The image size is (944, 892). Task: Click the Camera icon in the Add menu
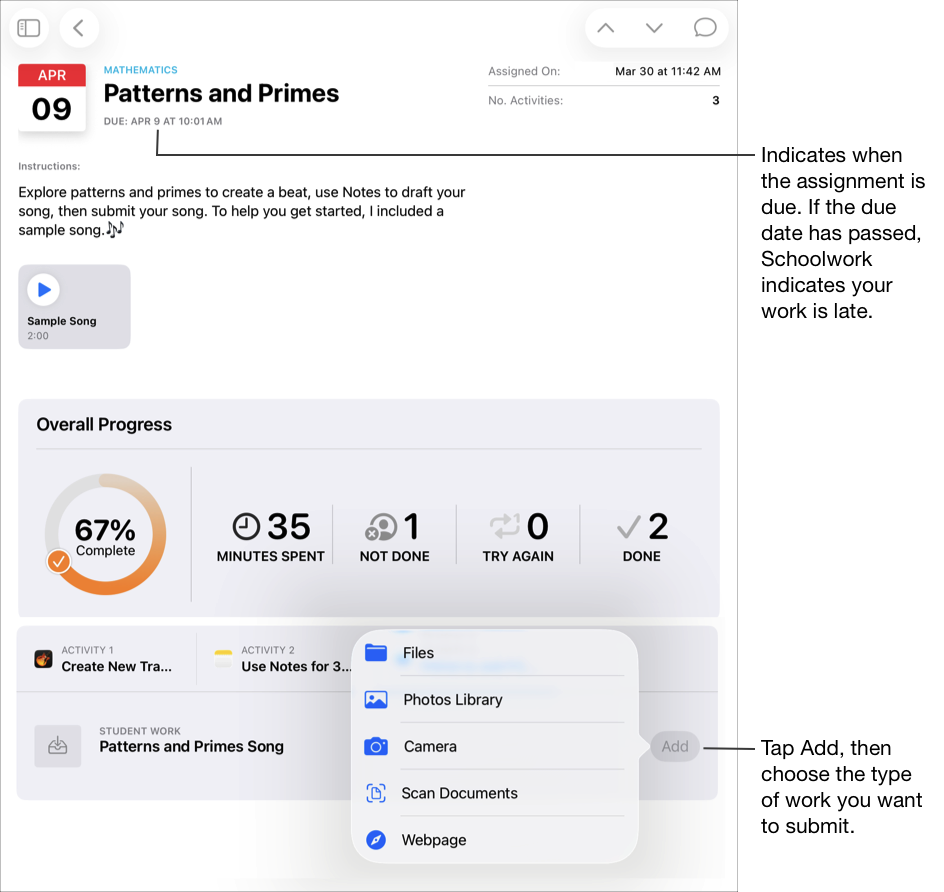[x=375, y=746]
